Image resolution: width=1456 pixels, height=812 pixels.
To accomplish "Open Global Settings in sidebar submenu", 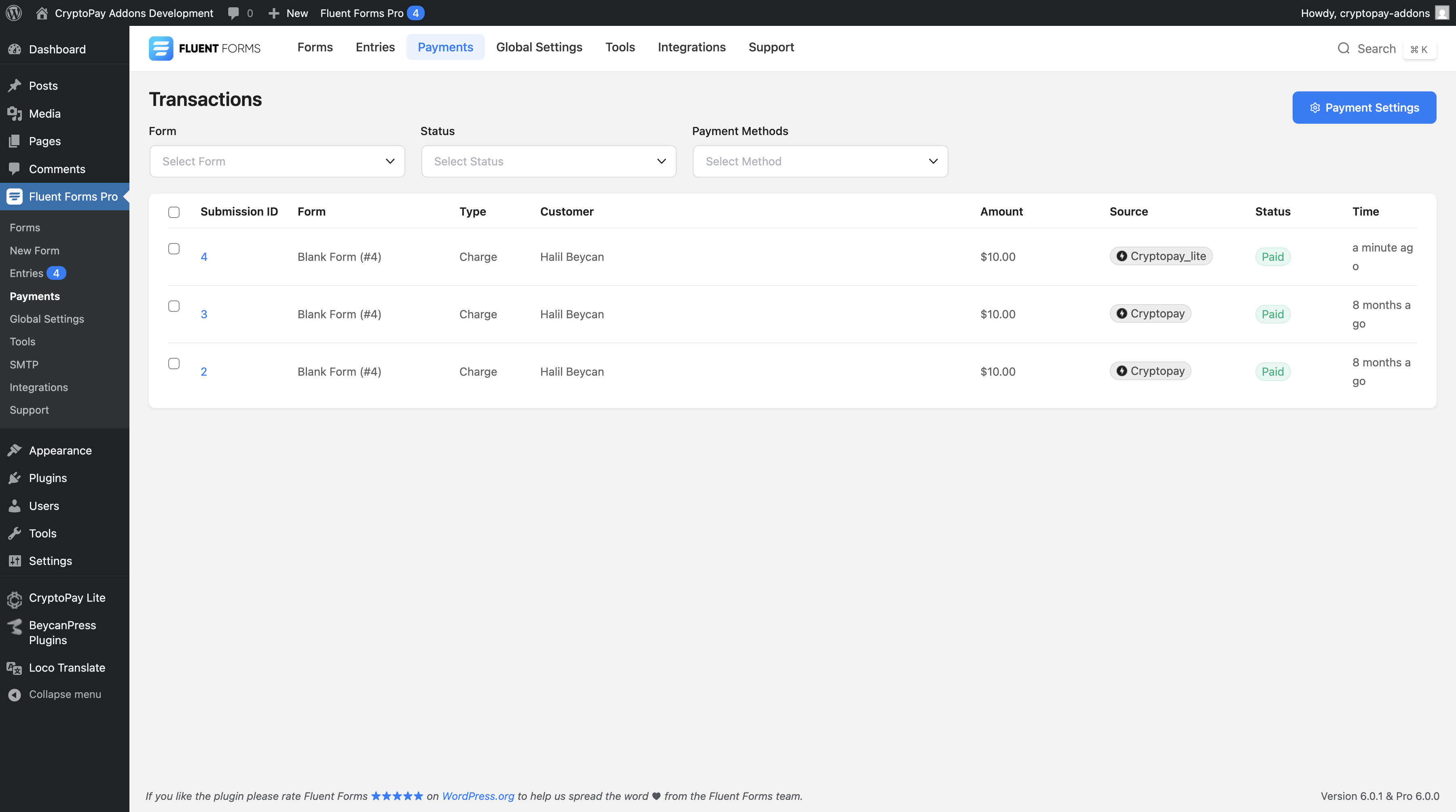I will point(47,319).
